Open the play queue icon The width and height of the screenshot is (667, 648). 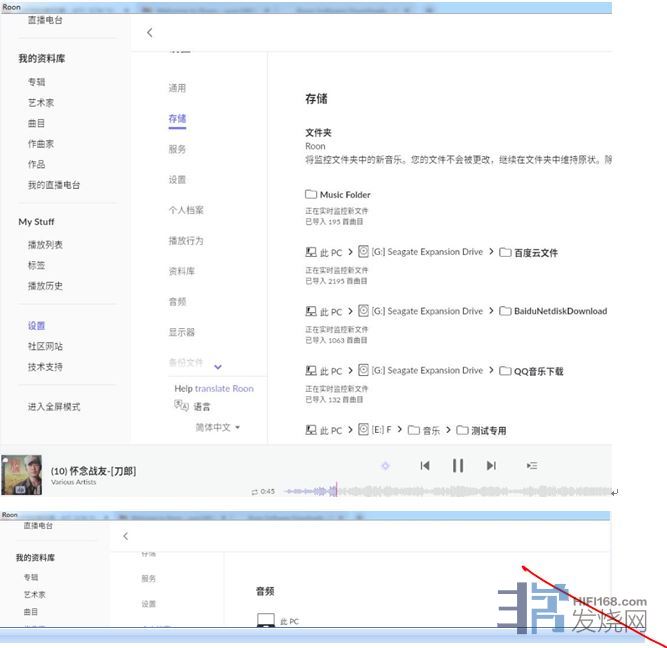click(532, 465)
